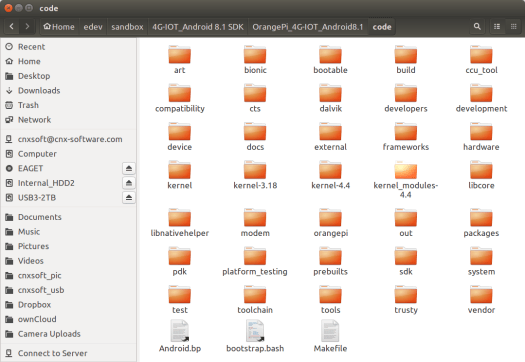Navigate to the sandbox path segment

pyautogui.click(x=127, y=27)
